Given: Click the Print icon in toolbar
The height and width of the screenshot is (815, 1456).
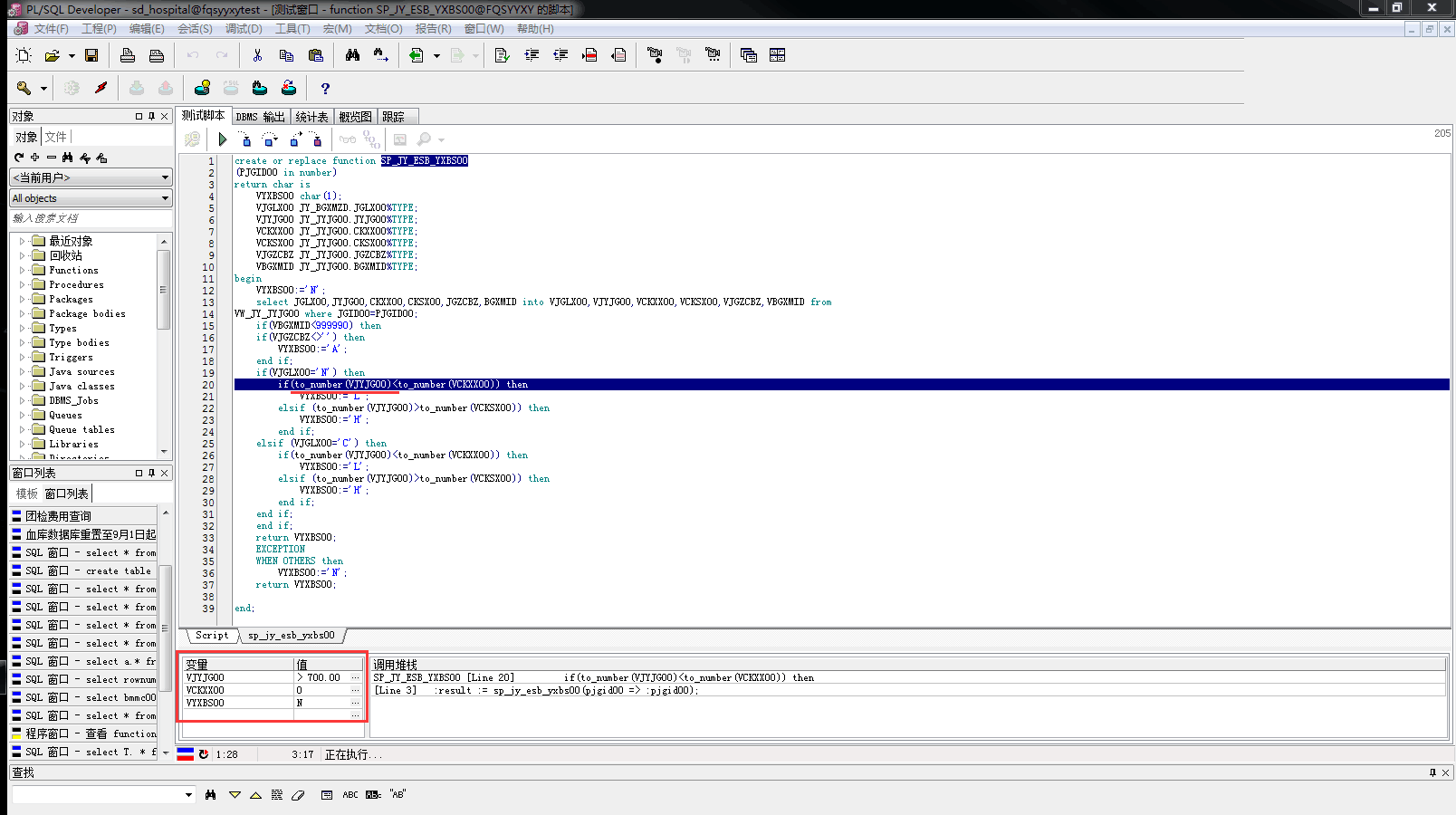Looking at the screenshot, I should click(128, 55).
